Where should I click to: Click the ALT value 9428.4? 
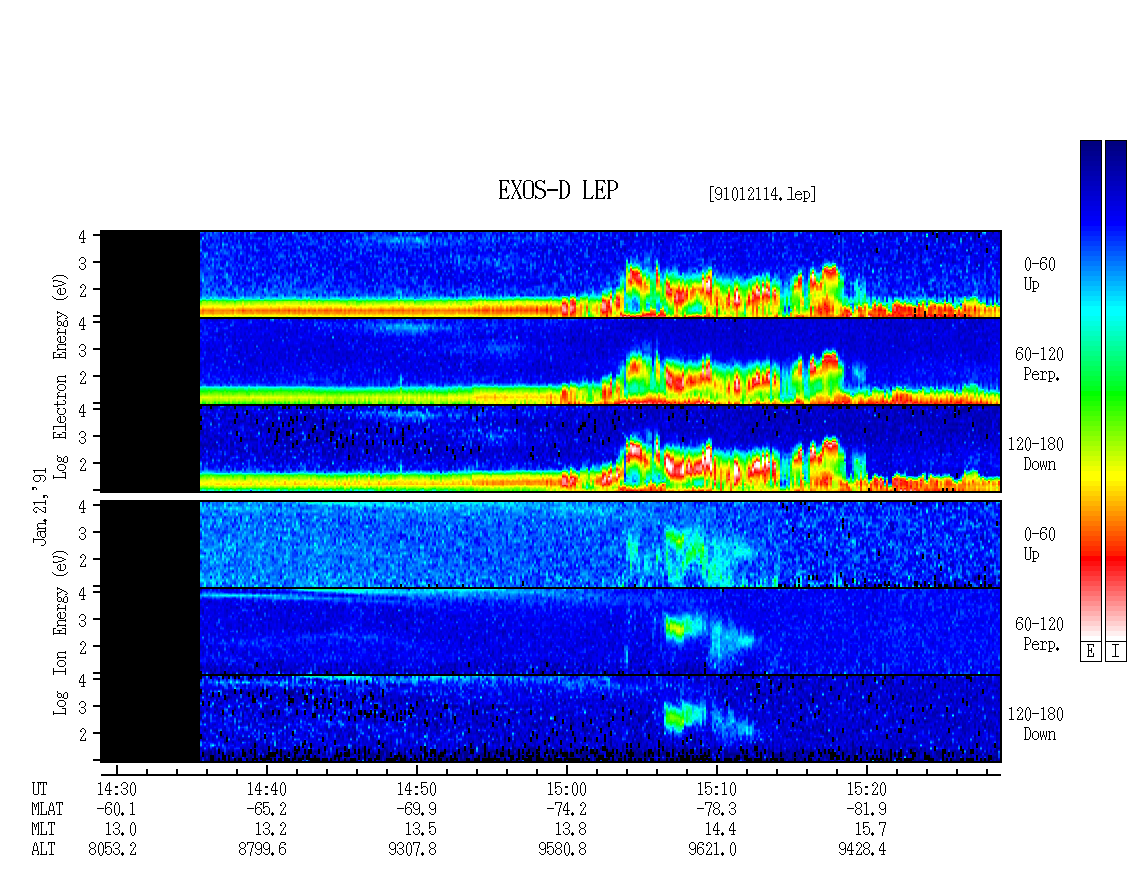tap(862, 850)
